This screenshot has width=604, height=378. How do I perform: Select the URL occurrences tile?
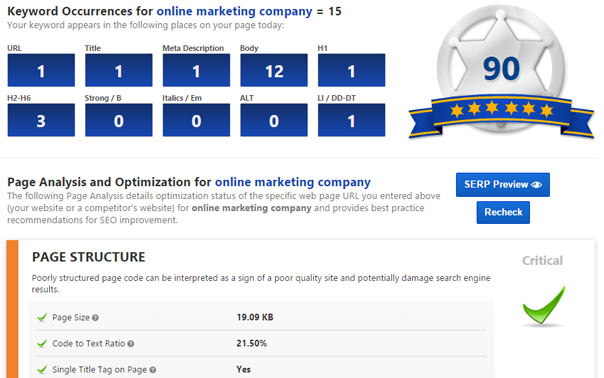point(41,70)
